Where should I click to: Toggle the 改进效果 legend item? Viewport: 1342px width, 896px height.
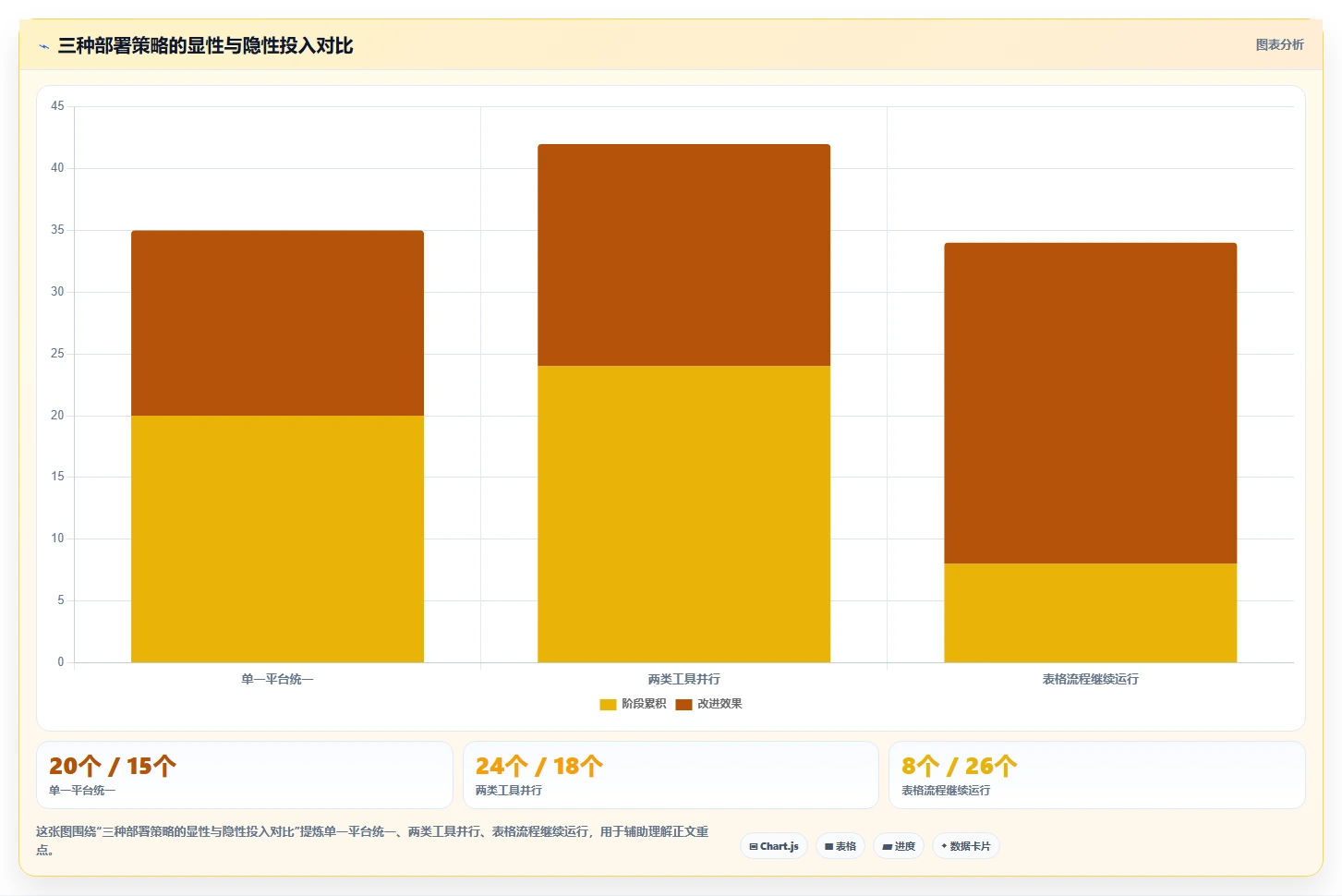(x=708, y=704)
